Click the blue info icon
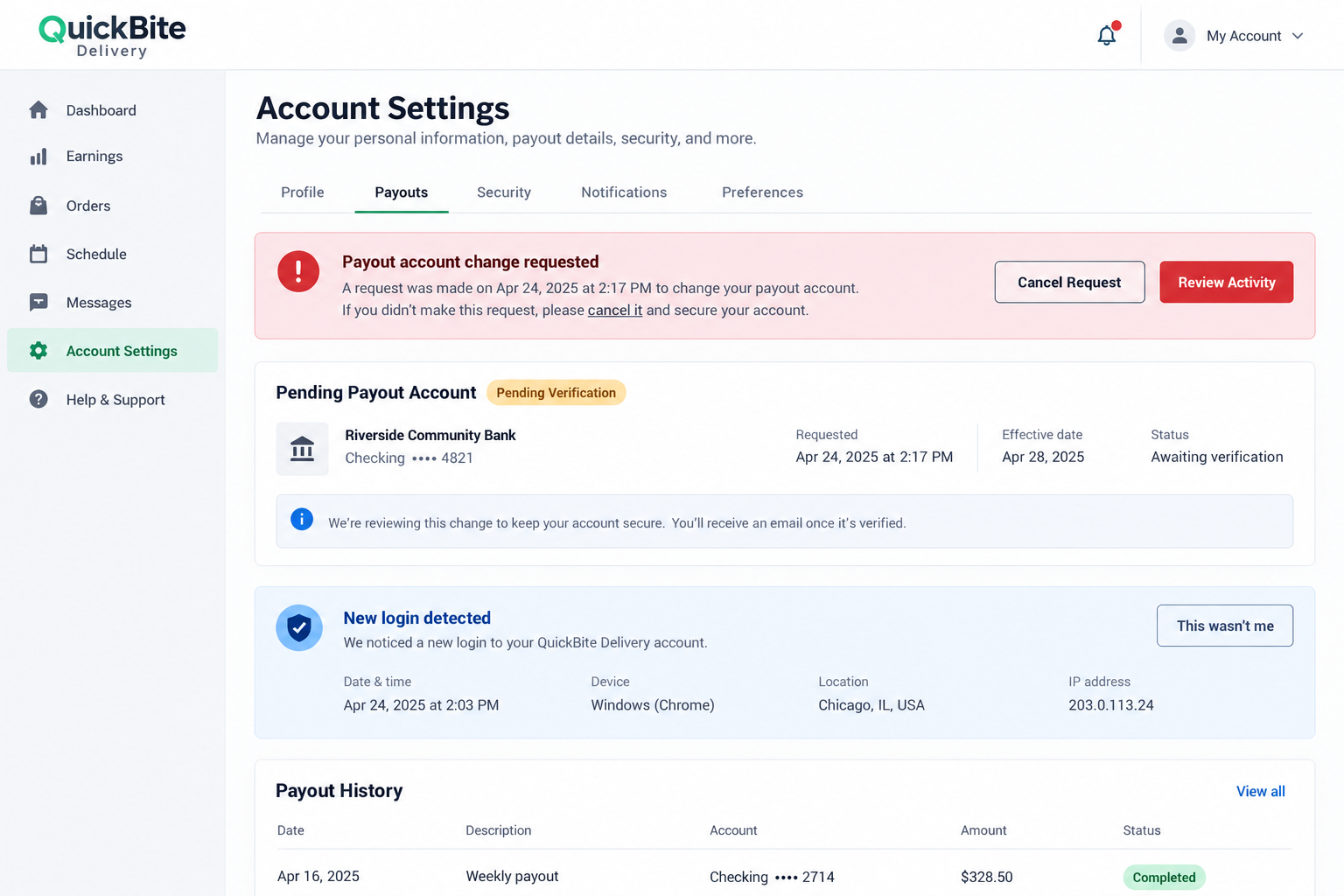 click(302, 520)
